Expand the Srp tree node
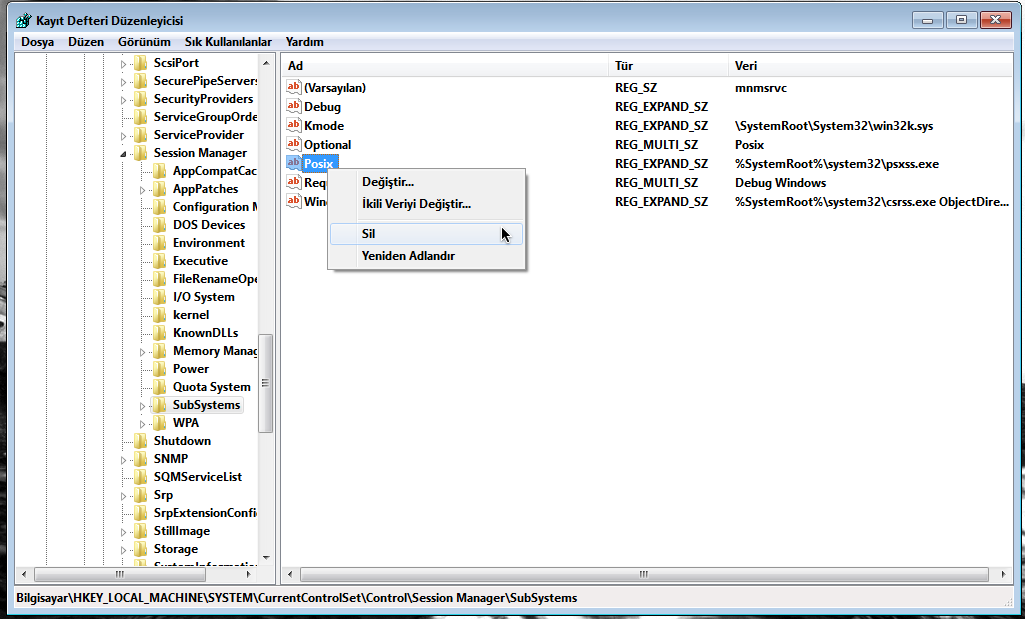Screen dimensions: 1025x619 (x=124, y=496)
